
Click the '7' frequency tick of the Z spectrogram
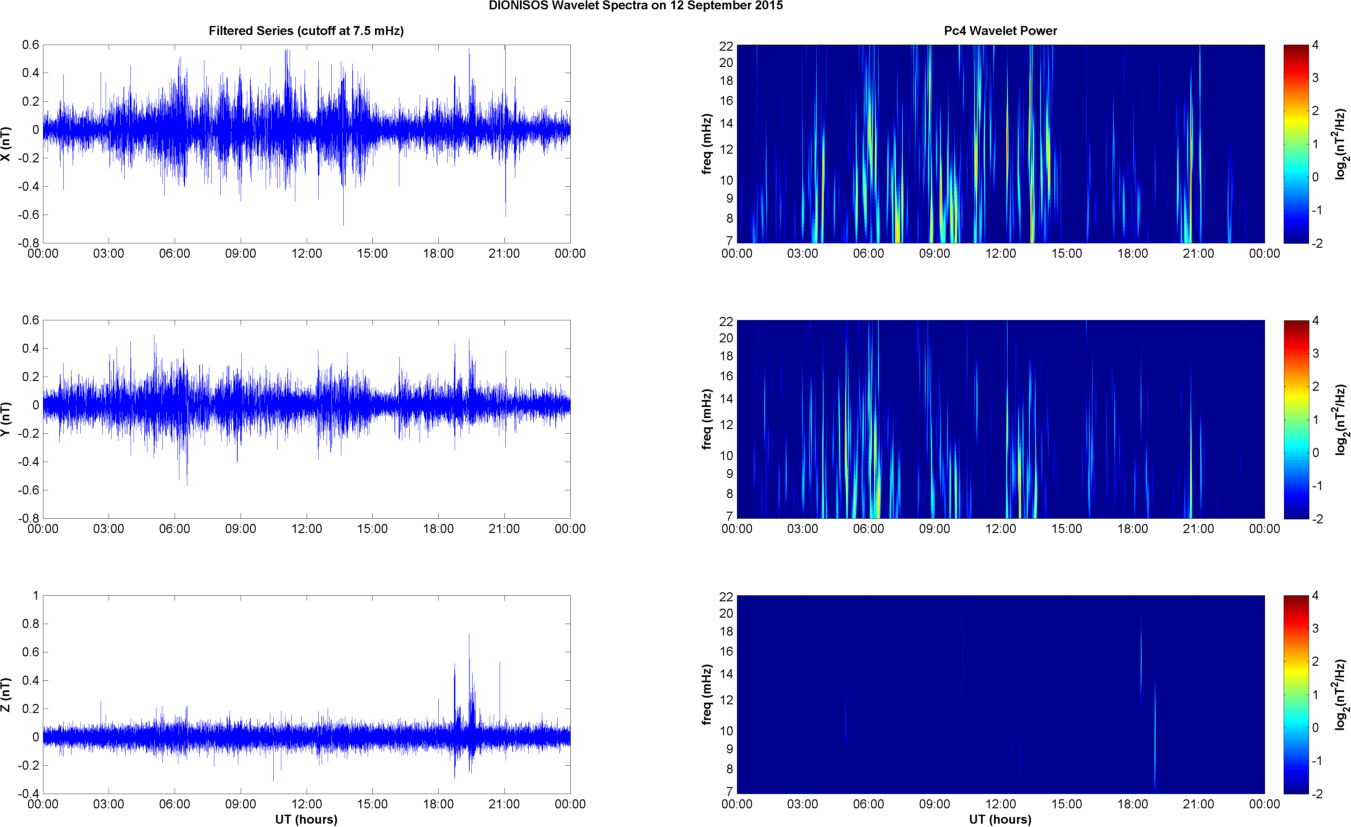[x=730, y=792]
